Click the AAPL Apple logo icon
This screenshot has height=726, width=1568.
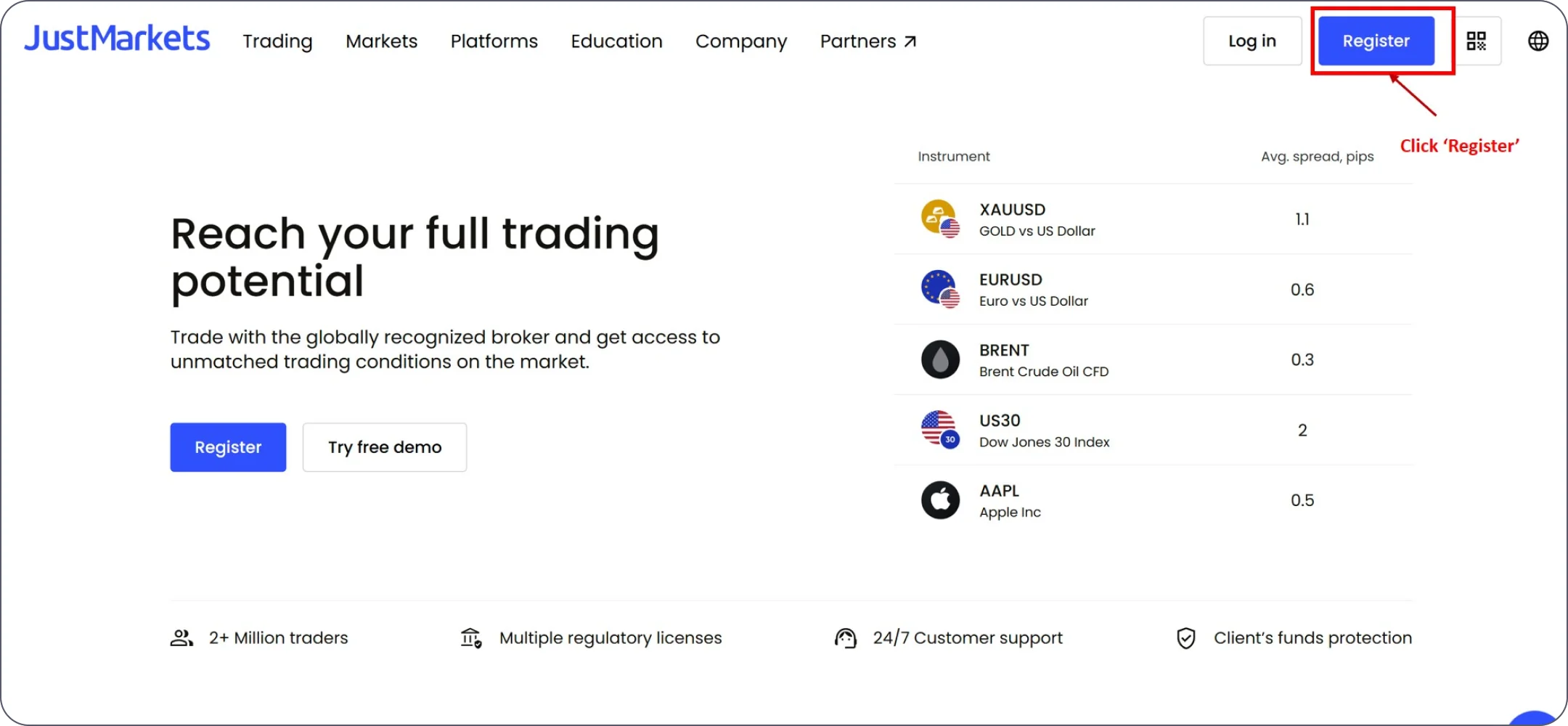click(x=940, y=500)
